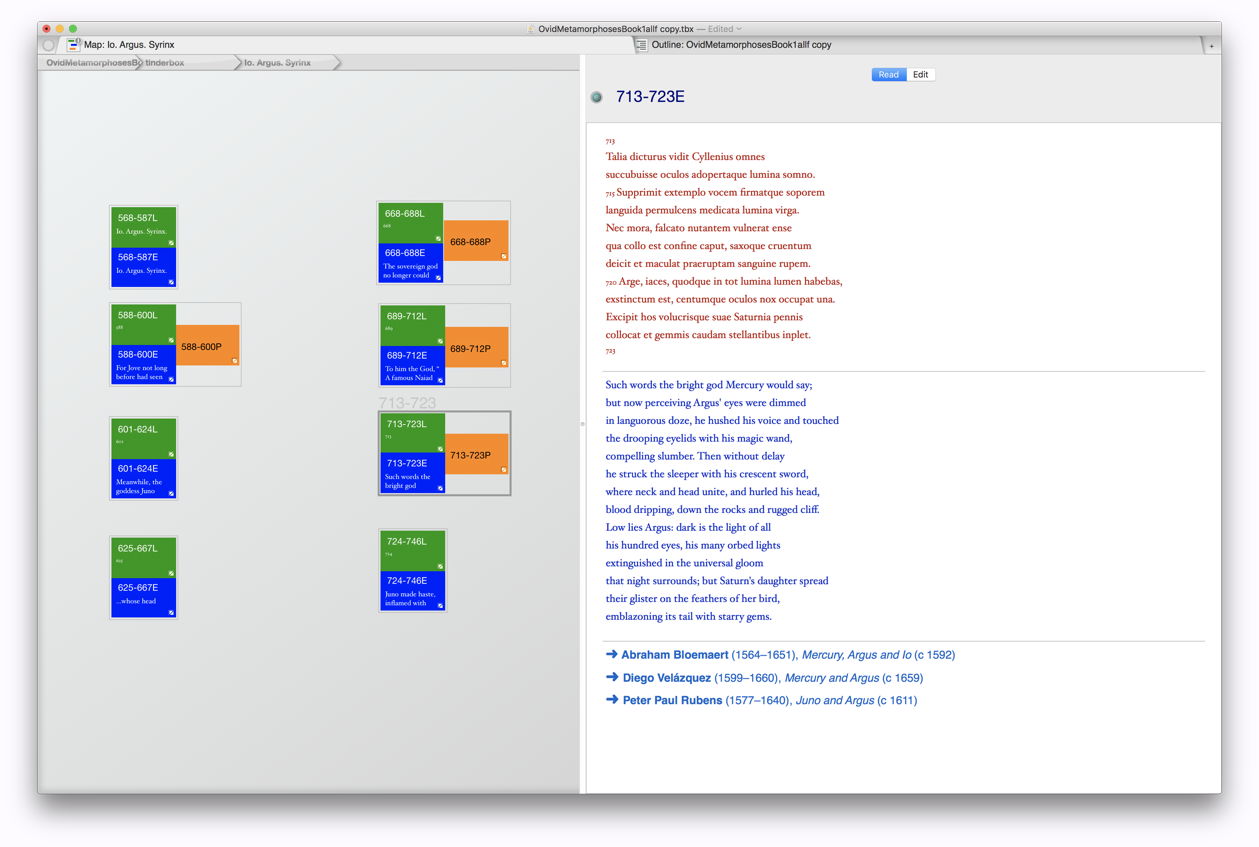Image resolution: width=1259 pixels, height=847 pixels.
Task: Open the Mercury and Argus Velázquez link
Action: tap(835, 678)
